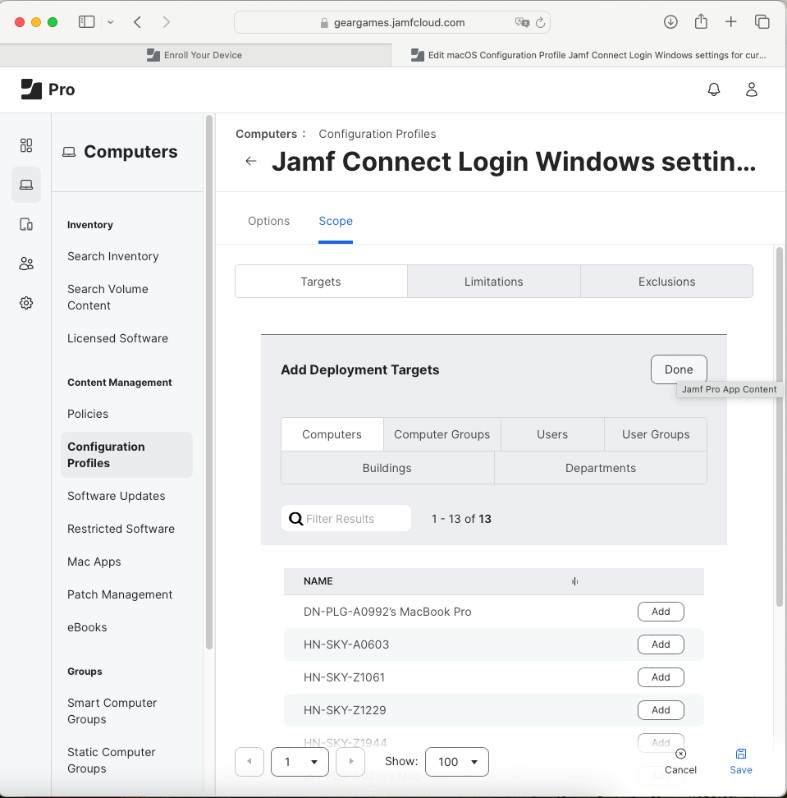787x798 pixels.
Task: Select the Computers laptop icon in rail
Action: 26,184
